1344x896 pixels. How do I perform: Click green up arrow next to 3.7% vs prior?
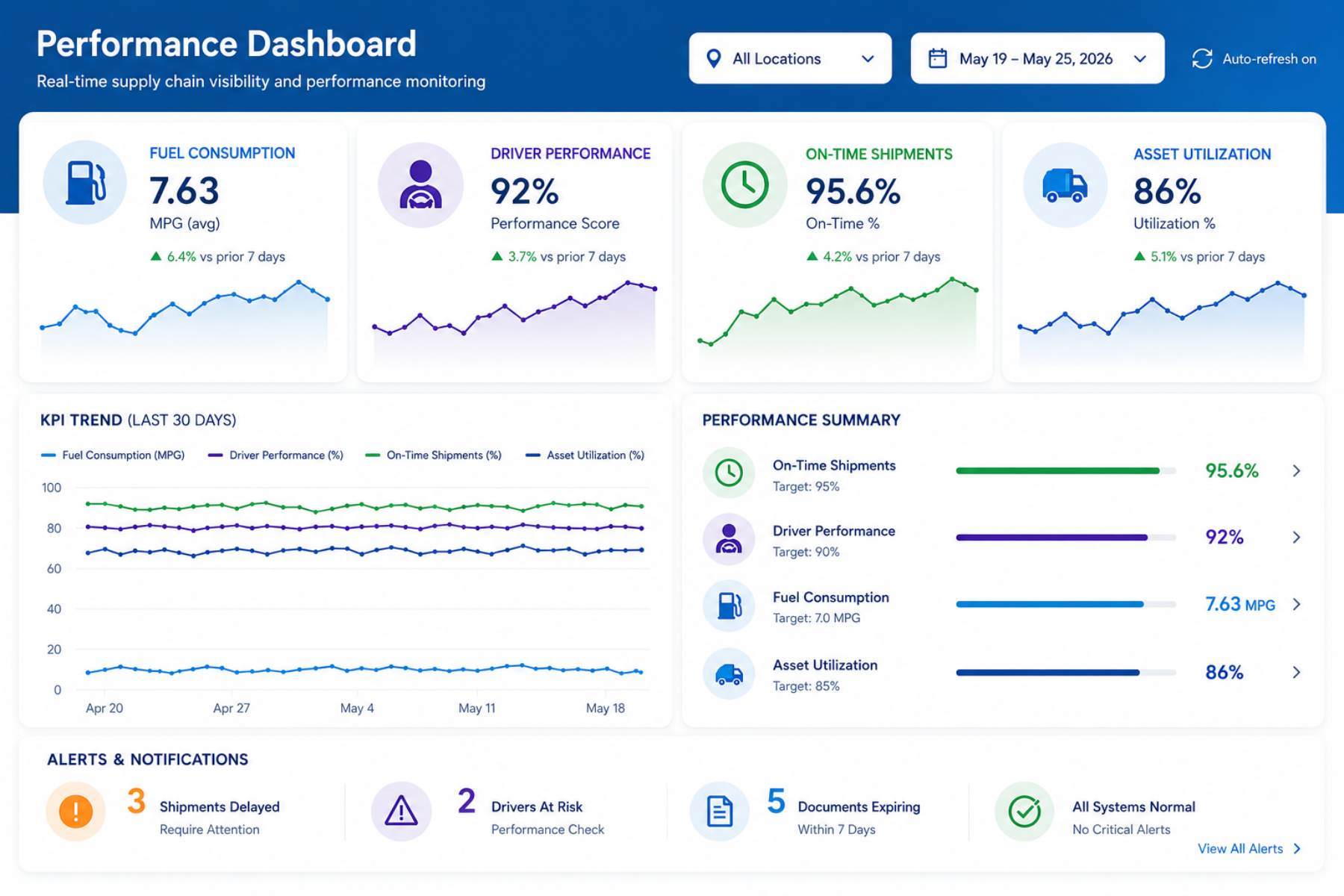497,256
